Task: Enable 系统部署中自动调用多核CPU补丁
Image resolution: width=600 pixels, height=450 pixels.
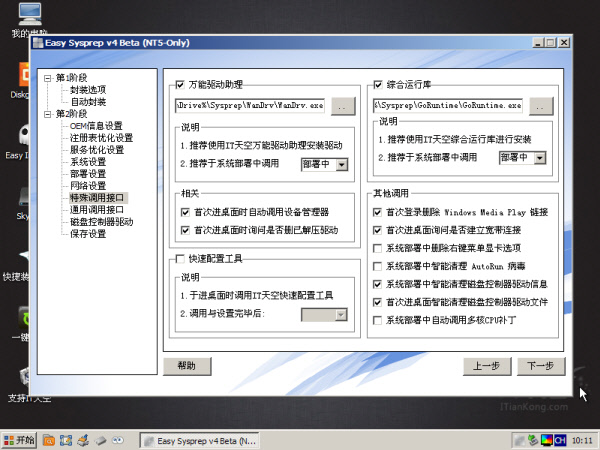Action: click(x=377, y=320)
